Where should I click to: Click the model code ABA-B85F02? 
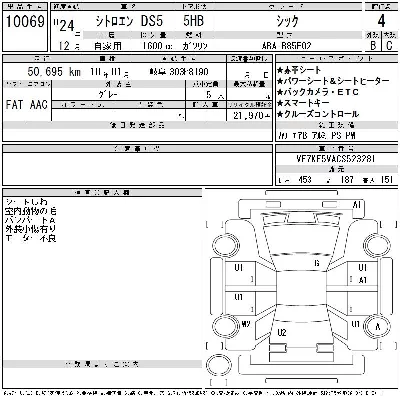286,46
